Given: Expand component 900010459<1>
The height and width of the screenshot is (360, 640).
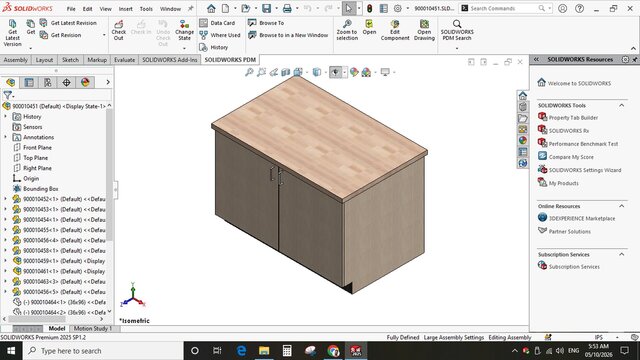Looking at the screenshot, I should (x=5, y=261).
